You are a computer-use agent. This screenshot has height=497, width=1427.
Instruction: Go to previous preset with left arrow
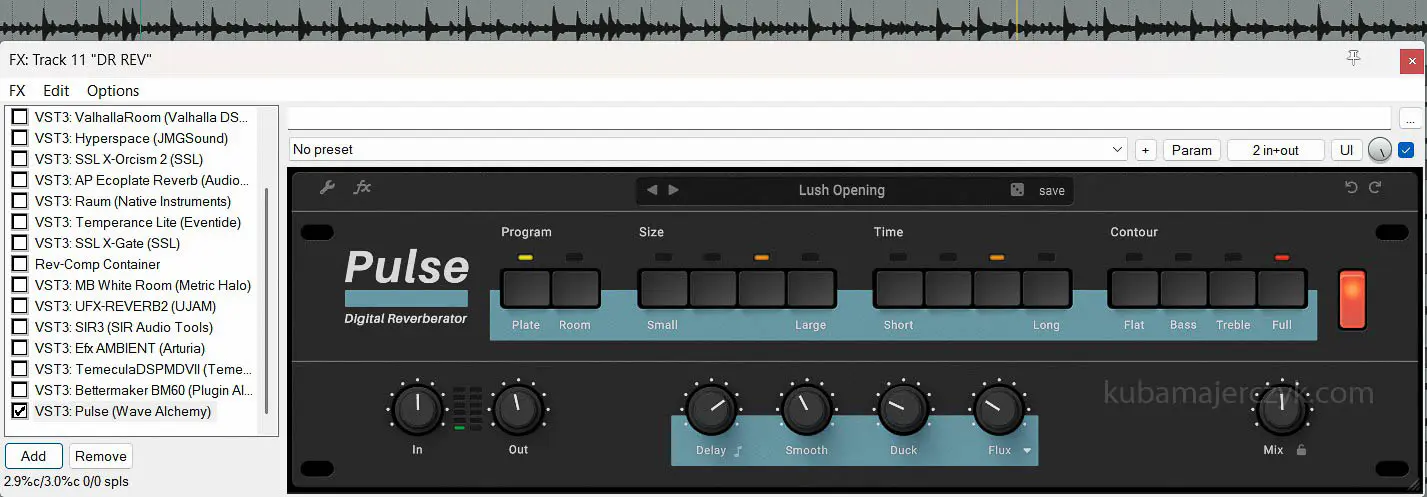coord(652,190)
